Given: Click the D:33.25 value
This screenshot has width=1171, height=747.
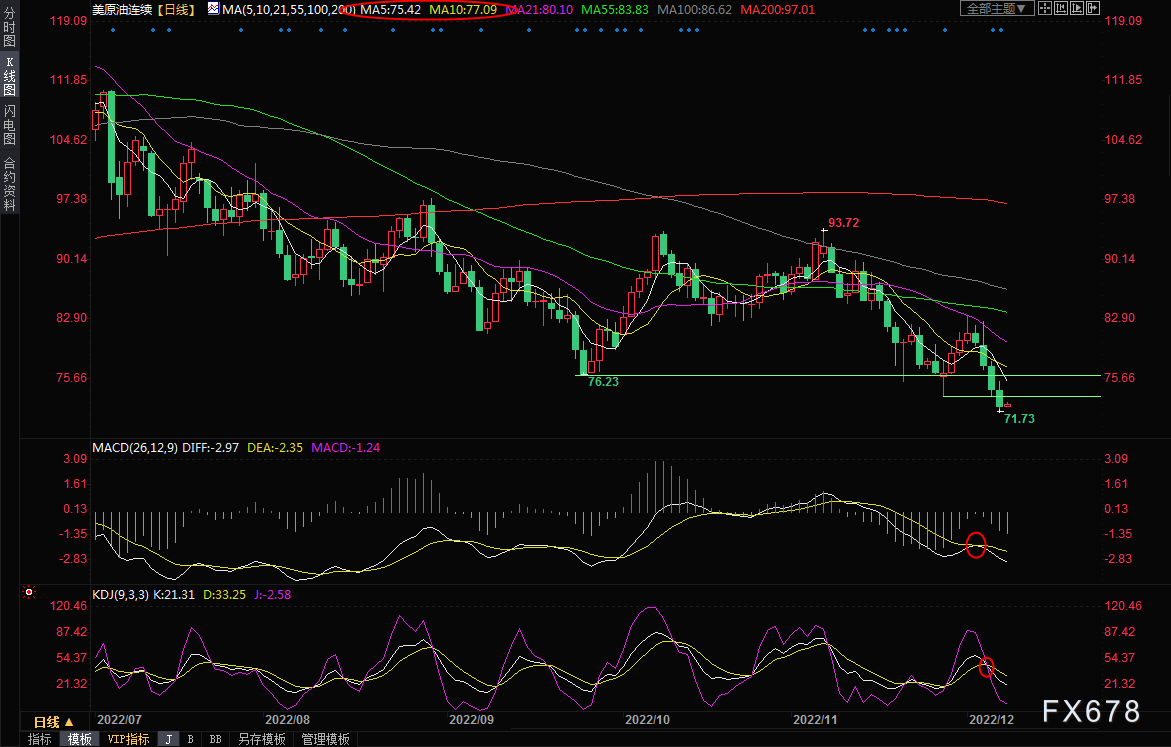Looking at the screenshot, I should (224, 595).
